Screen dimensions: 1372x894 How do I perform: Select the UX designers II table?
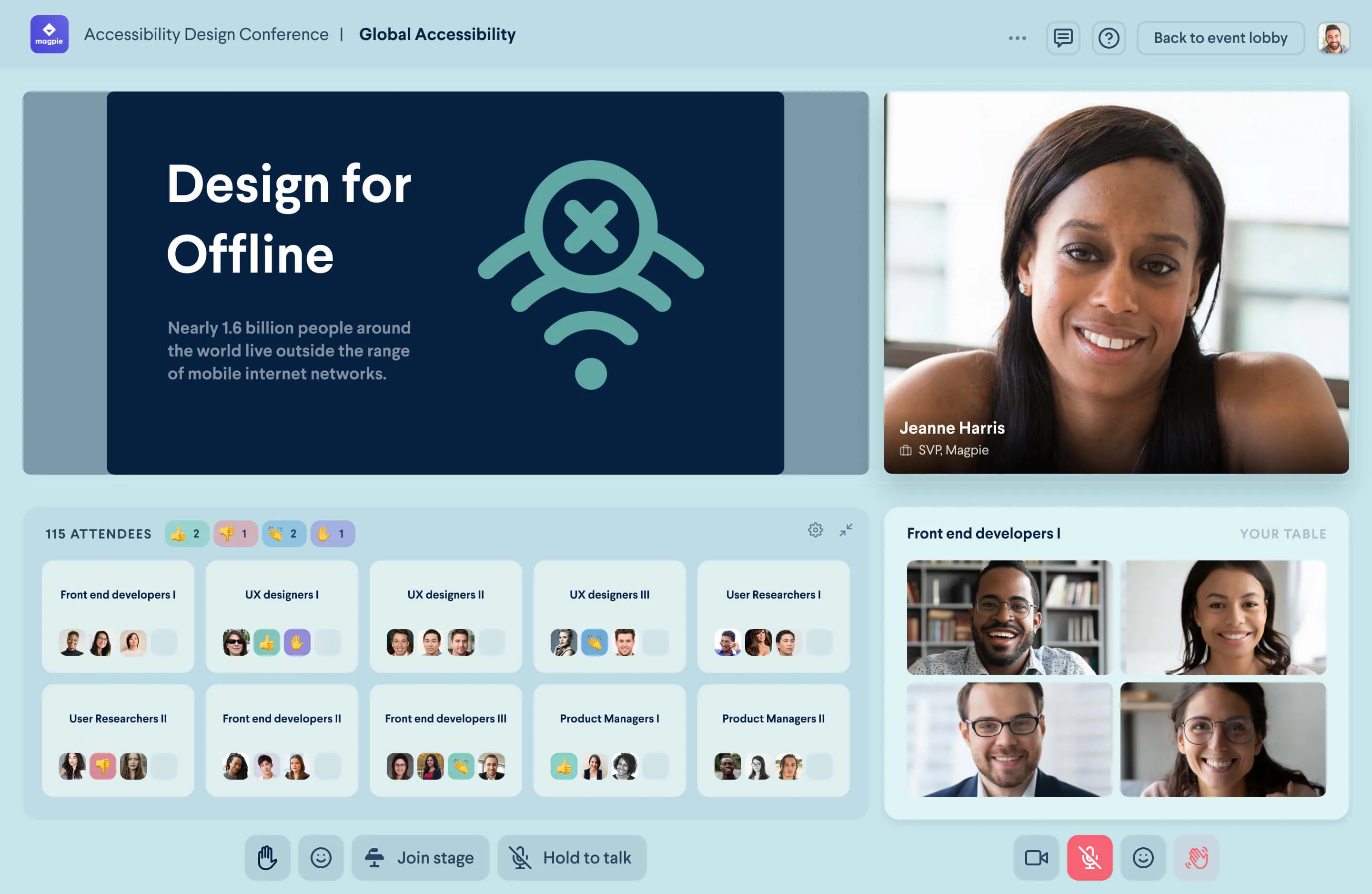coord(445,617)
